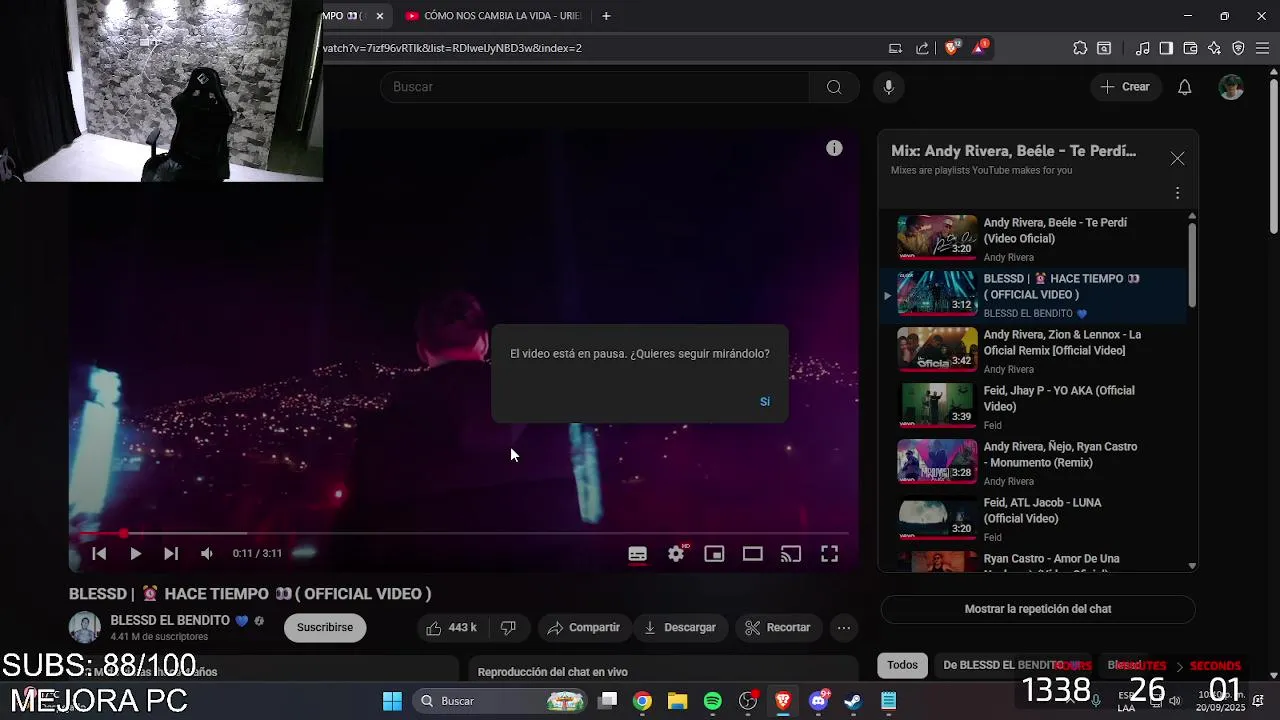The image size is (1280, 720).
Task: Open Leo AI sparkle icon
Action: tap(1214, 48)
